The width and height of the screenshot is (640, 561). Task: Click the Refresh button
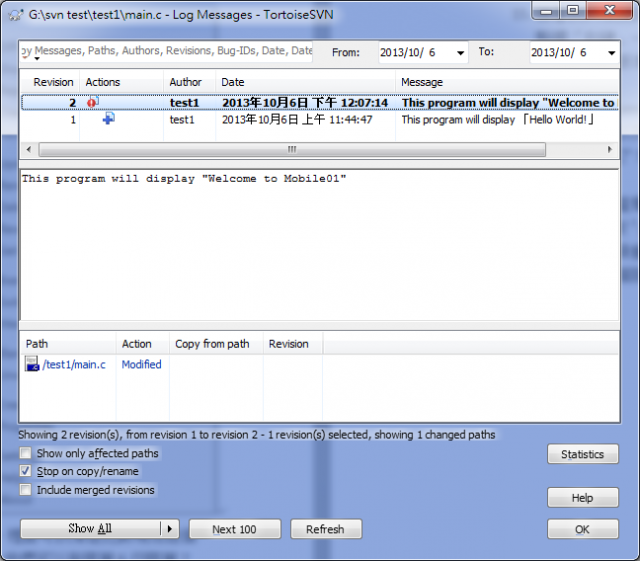click(x=326, y=529)
